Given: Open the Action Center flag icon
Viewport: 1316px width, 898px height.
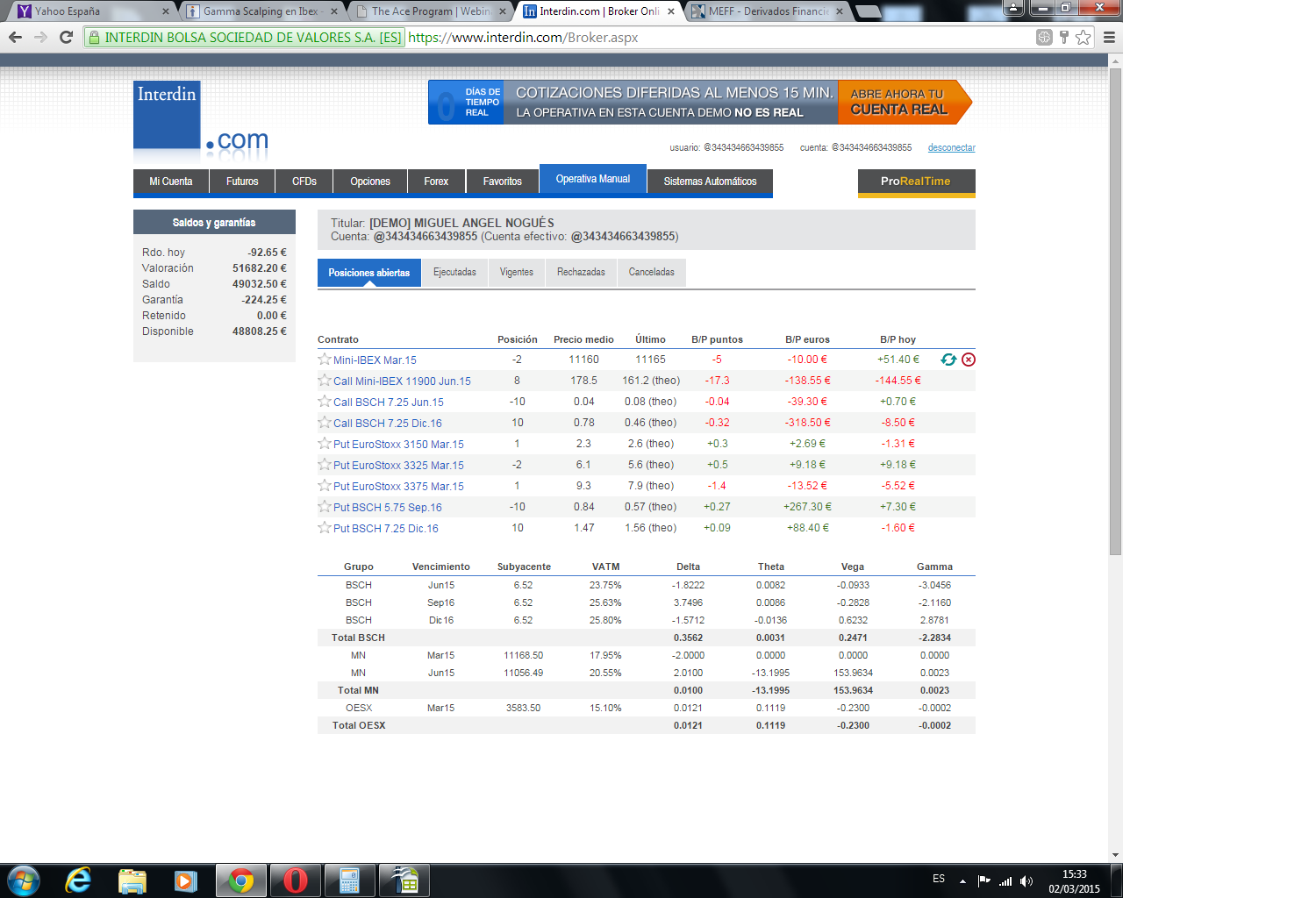Looking at the screenshot, I should [x=983, y=880].
